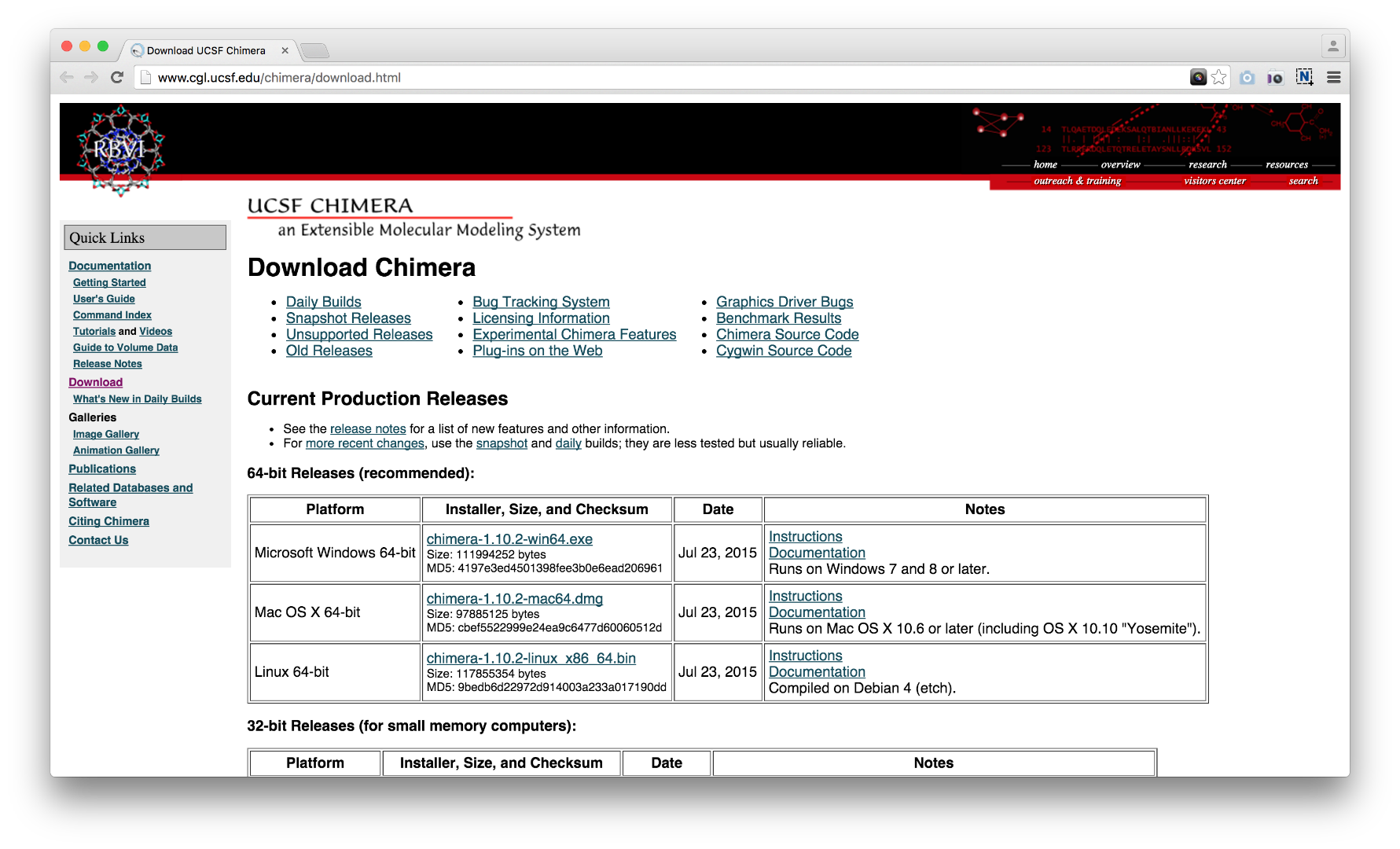Viewport: 1400px width, 849px height.
Task: Open Graphics Driver Bugs link
Action: [x=785, y=302]
